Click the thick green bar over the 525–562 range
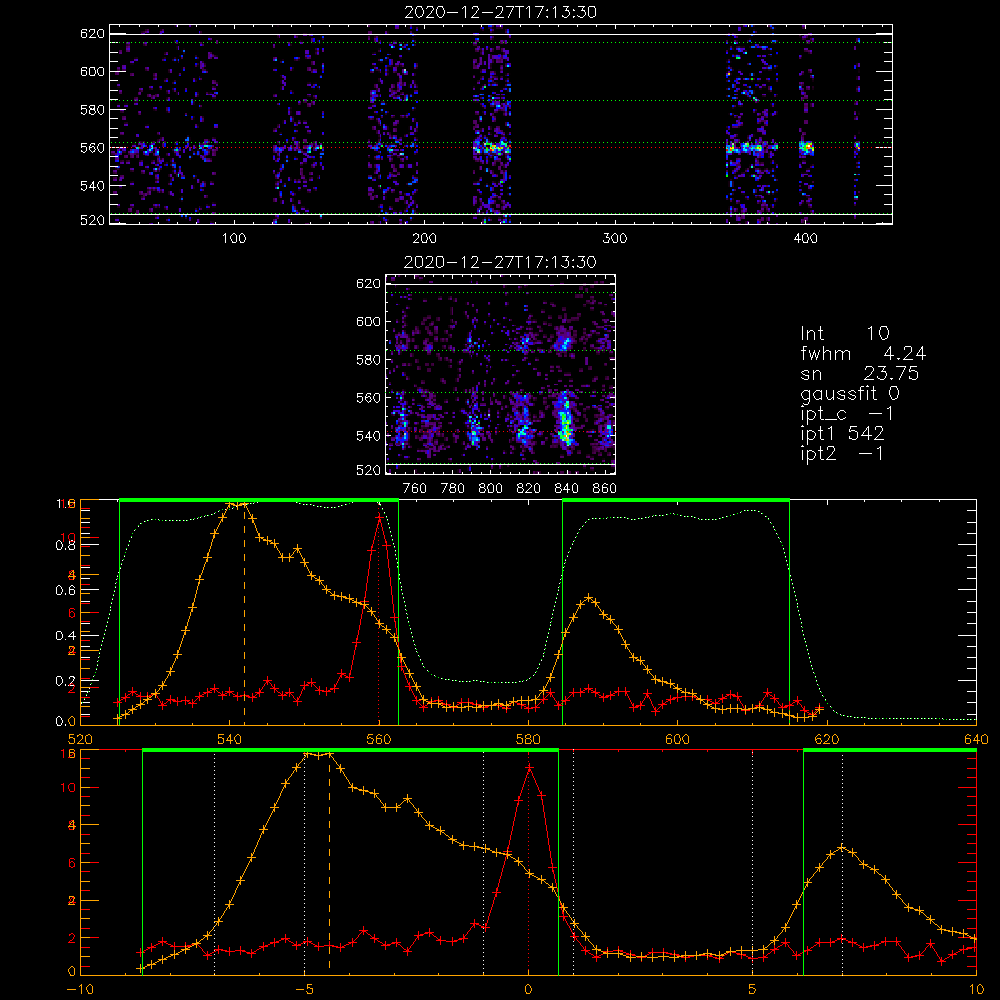 click(259, 500)
